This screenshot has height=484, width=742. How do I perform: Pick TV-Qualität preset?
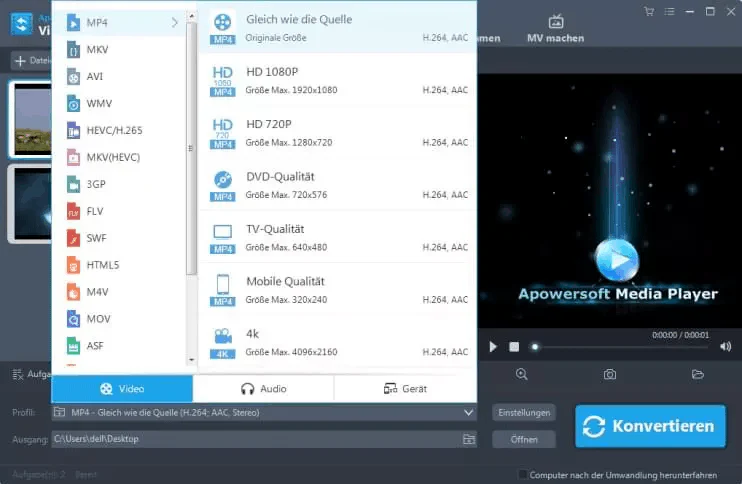pos(337,238)
